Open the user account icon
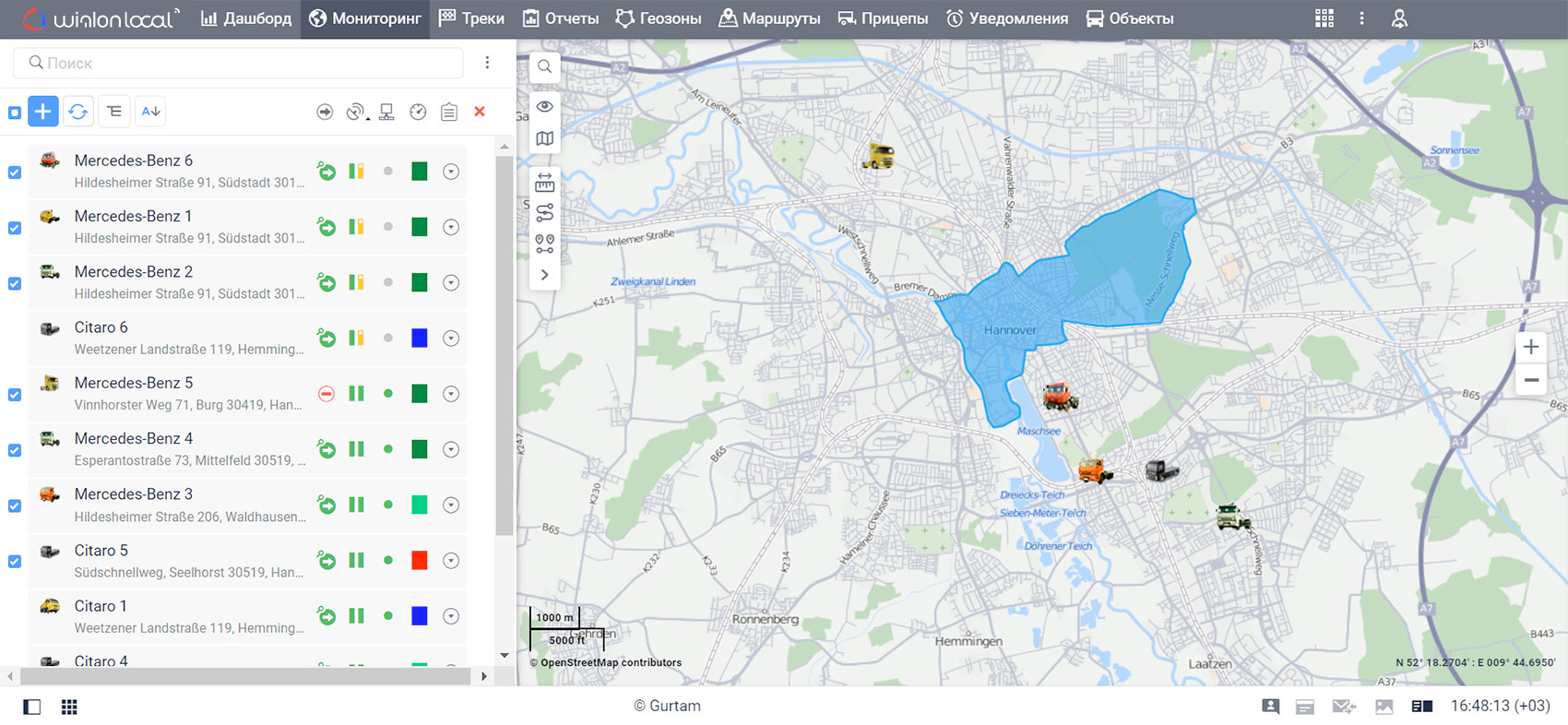This screenshot has height=725, width=1568. tap(1399, 18)
